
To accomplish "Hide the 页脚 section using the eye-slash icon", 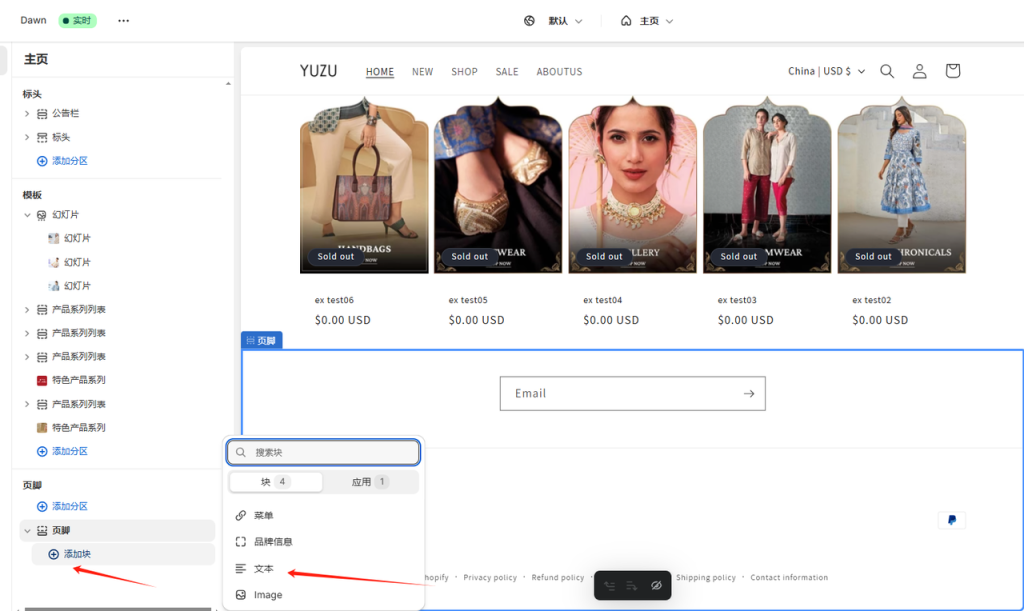I will (x=656, y=584).
